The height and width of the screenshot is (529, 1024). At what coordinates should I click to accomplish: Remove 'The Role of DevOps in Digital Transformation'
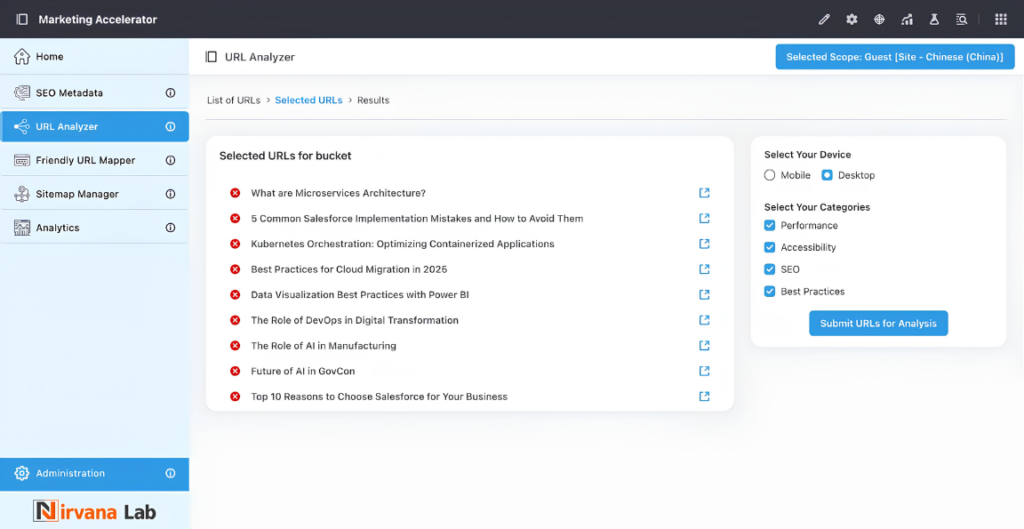(x=235, y=320)
